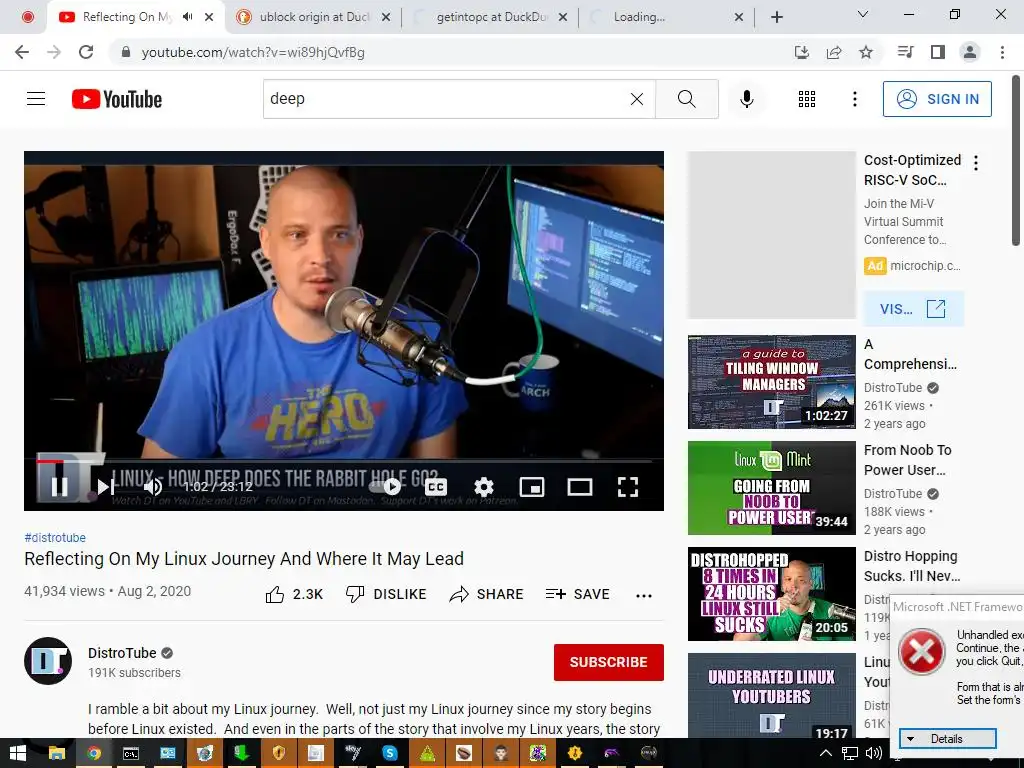Open Distrohopped 8 times thumbnail
The image size is (1024, 768).
tap(771, 594)
